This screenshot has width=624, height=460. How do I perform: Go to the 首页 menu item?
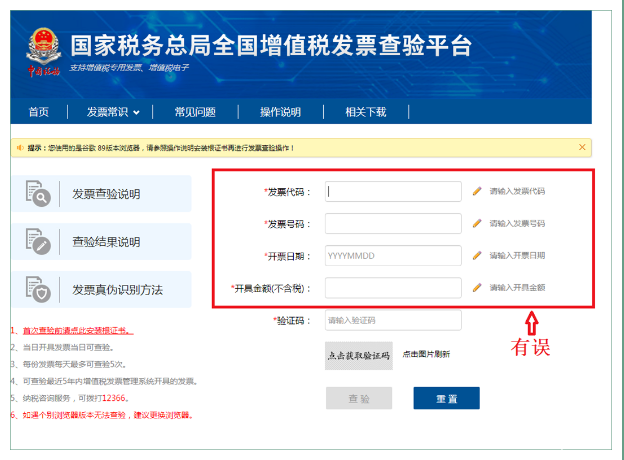click(39, 112)
